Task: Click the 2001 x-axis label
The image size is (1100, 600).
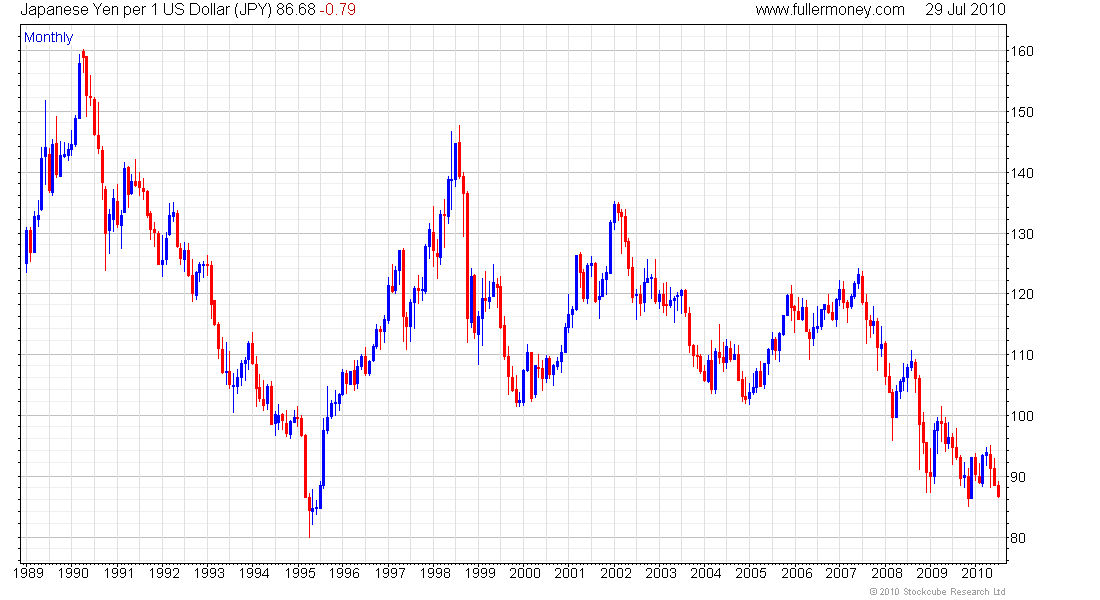Action: (570, 573)
